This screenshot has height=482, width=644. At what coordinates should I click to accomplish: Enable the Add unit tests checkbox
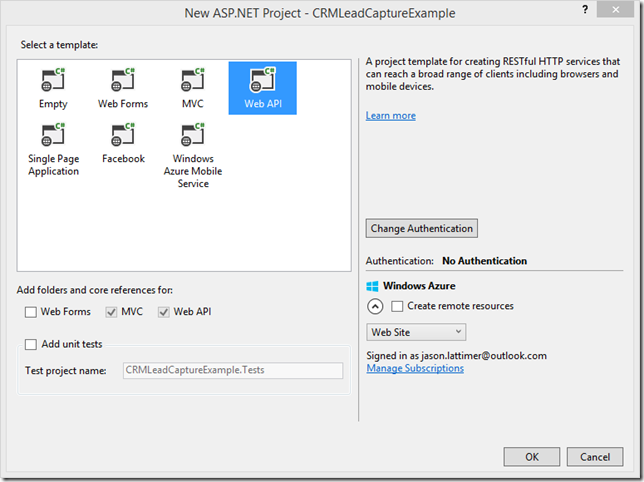tap(31, 344)
